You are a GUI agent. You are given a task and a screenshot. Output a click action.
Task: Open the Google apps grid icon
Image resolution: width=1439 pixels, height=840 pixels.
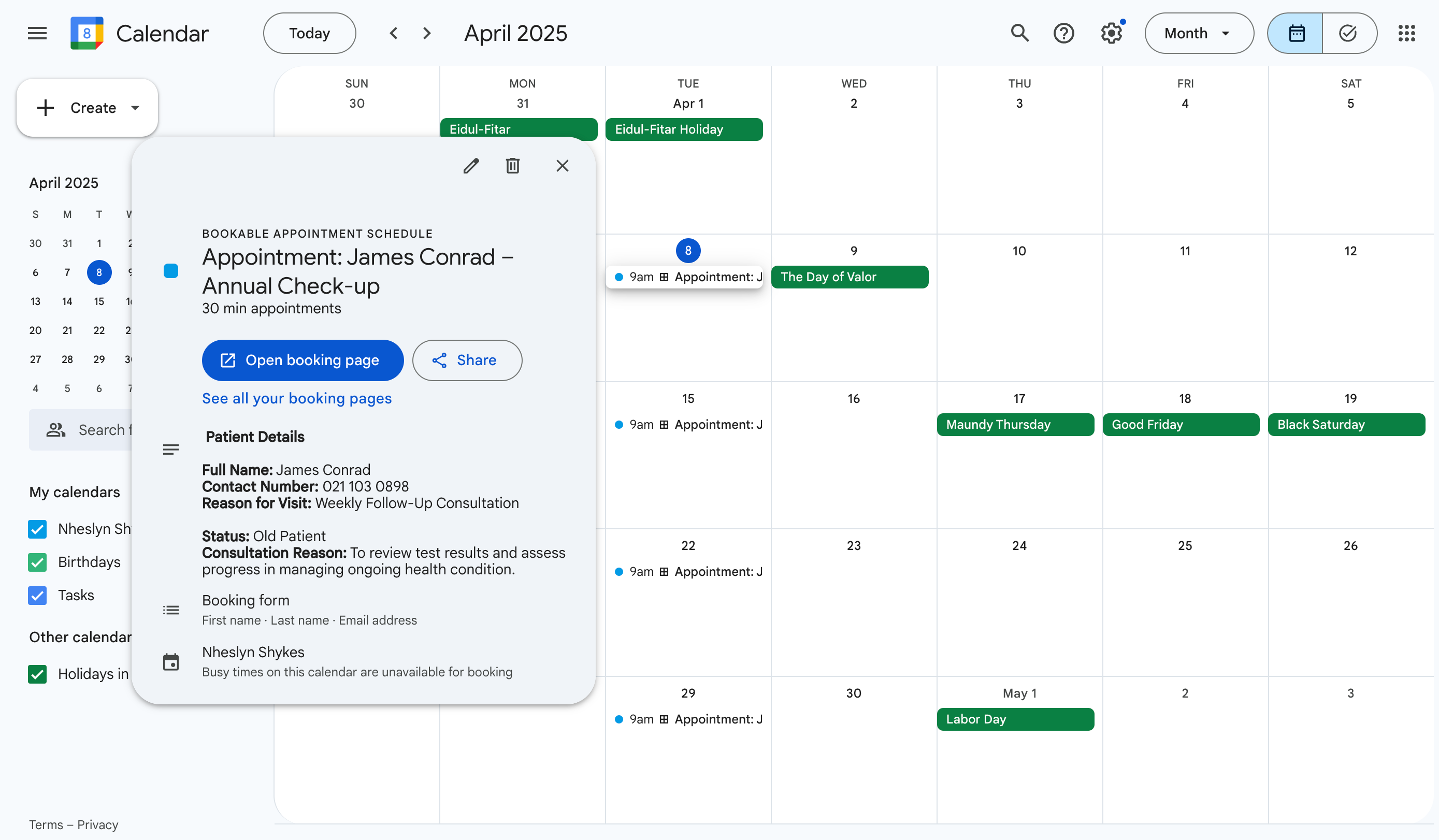1406,33
